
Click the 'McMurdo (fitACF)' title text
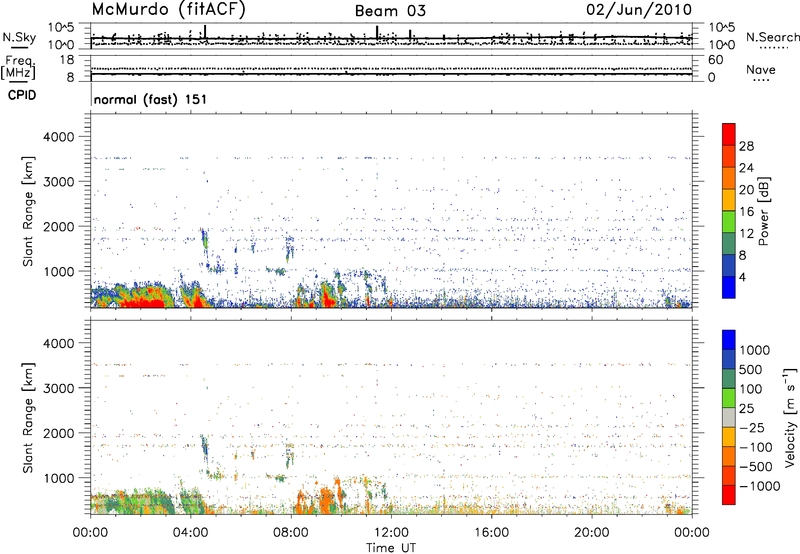168,10
